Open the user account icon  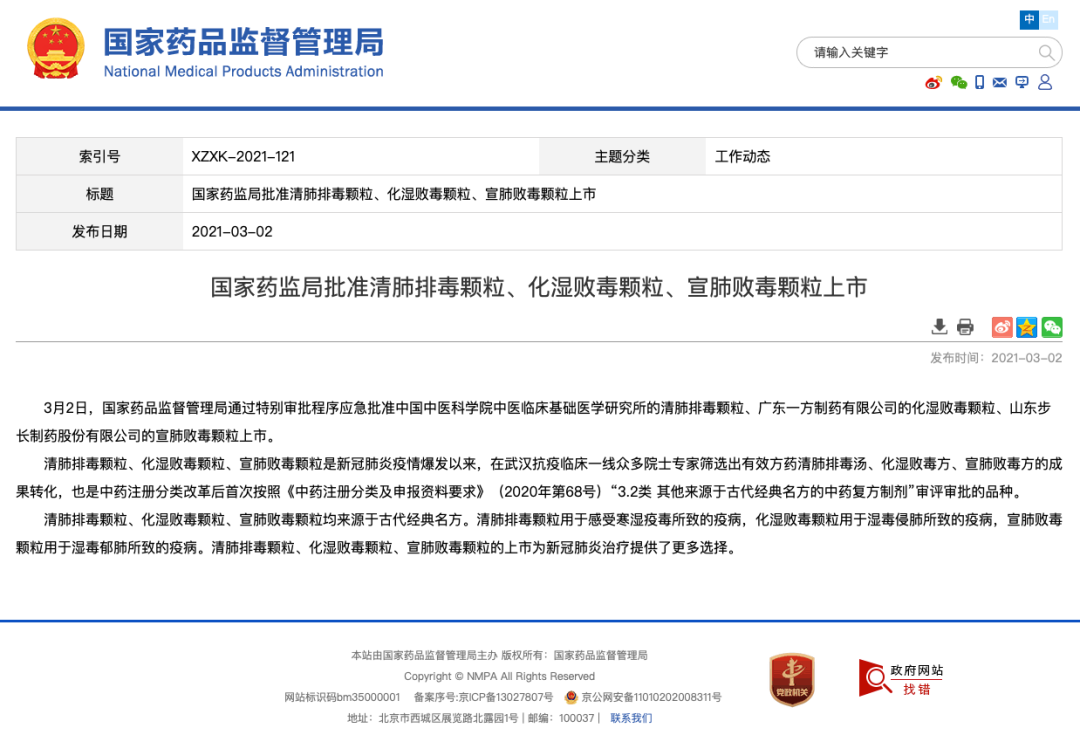[1045, 82]
